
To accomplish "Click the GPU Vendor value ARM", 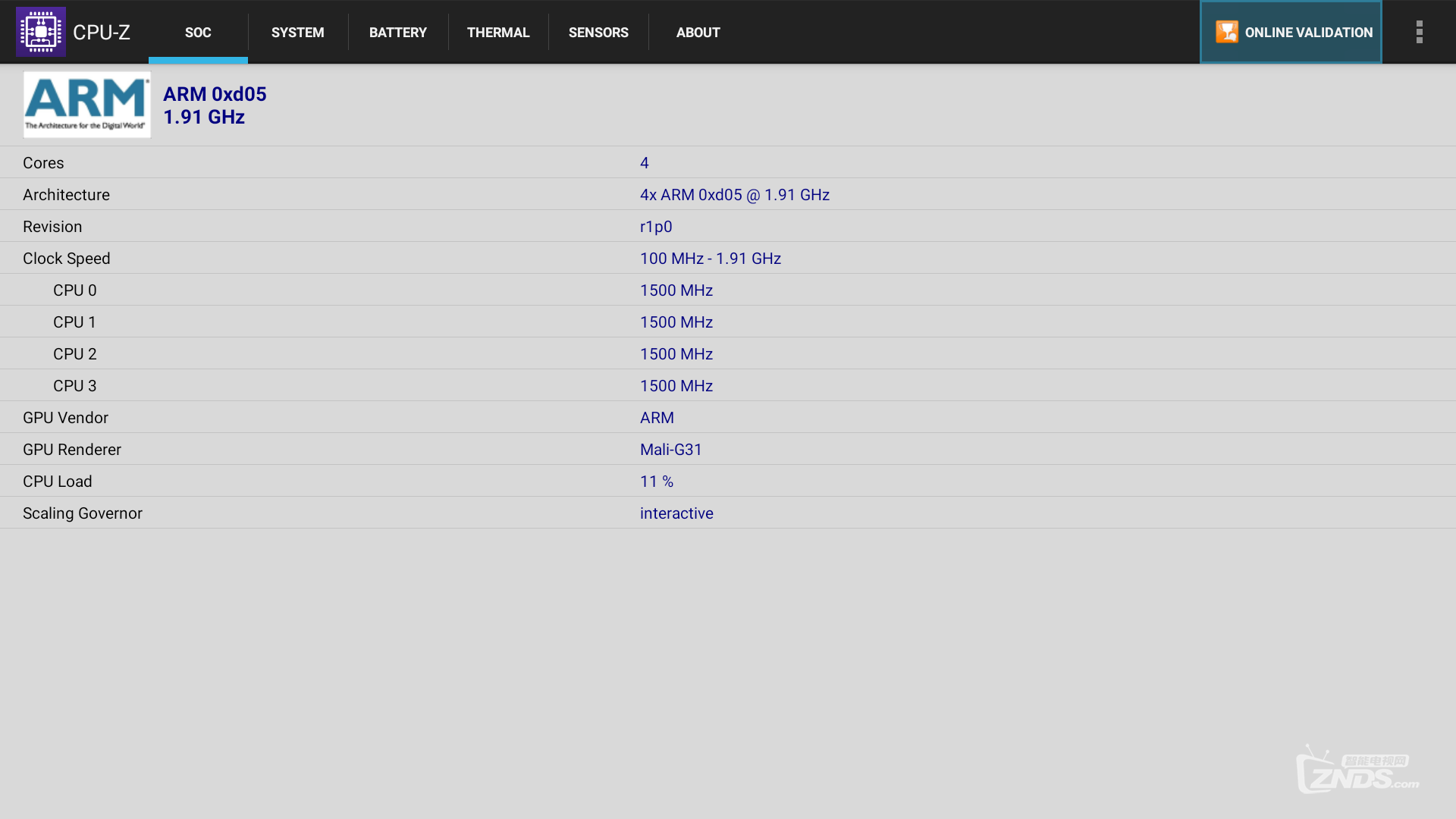I will point(657,418).
